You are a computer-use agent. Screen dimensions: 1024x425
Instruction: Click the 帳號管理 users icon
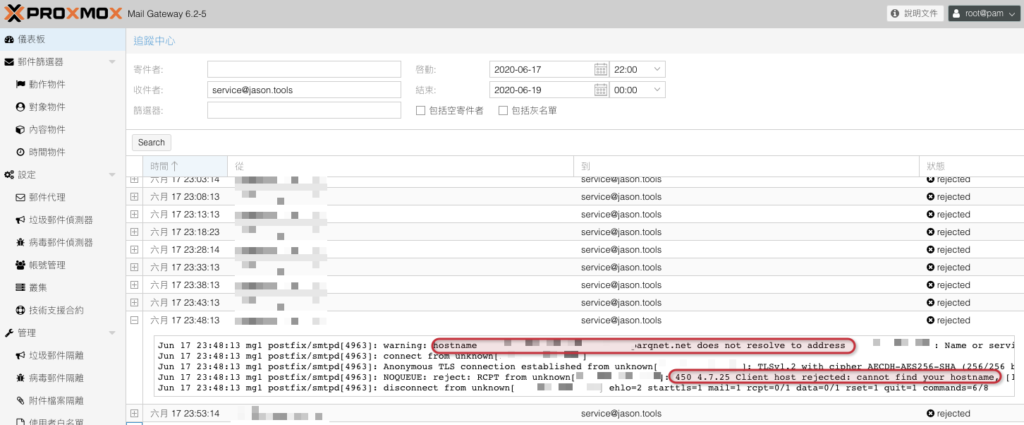(x=20, y=265)
